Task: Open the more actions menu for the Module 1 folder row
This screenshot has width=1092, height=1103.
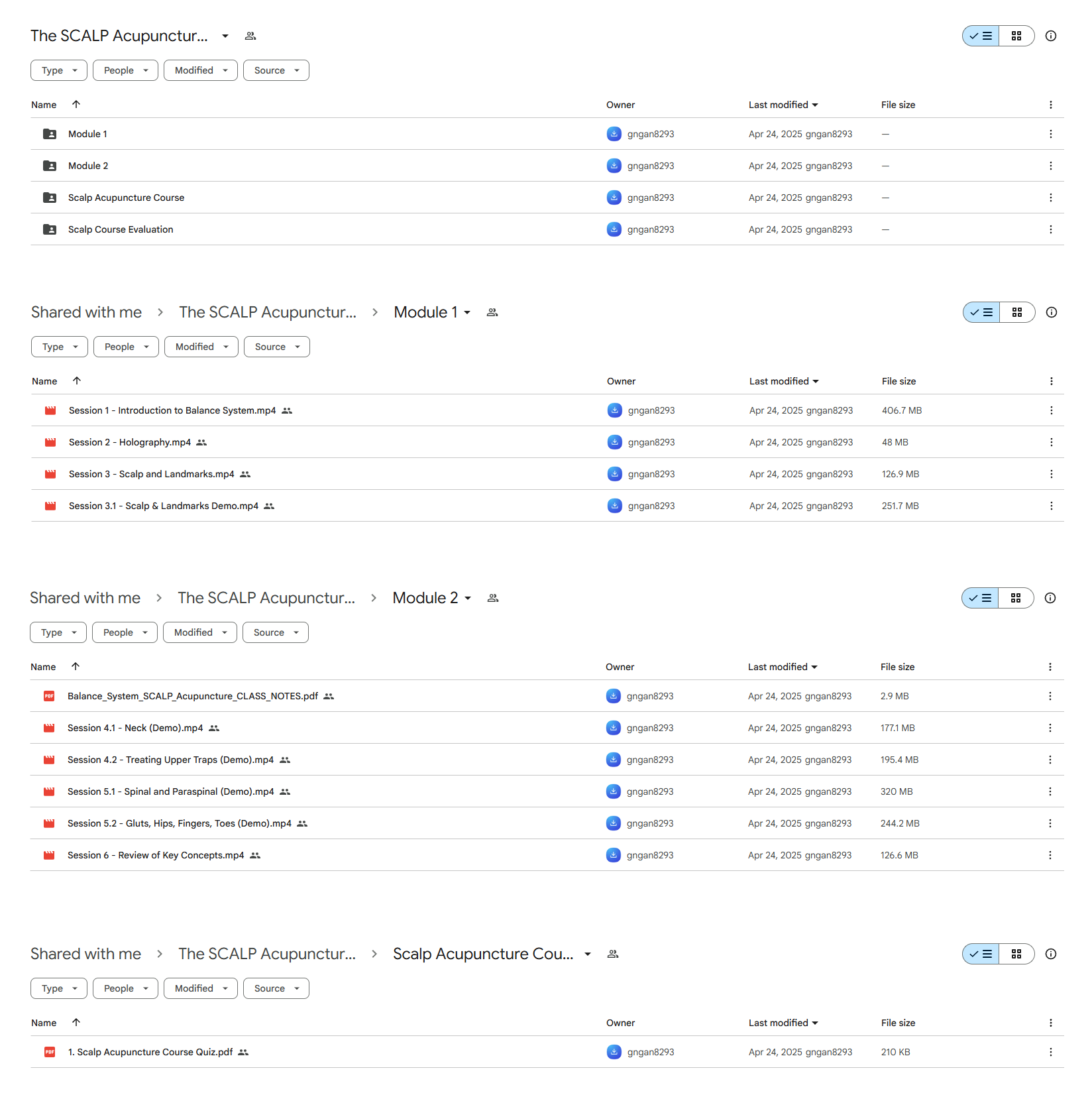Action: [x=1050, y=134]
